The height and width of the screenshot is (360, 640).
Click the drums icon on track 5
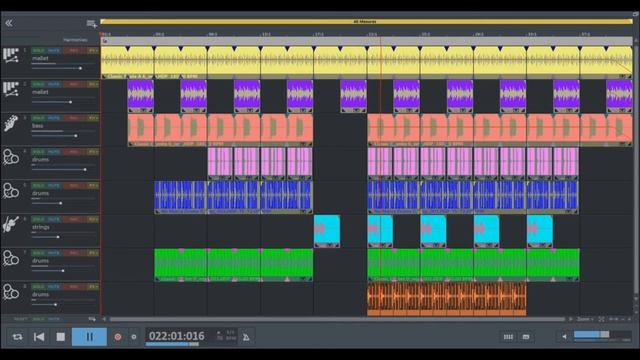pyautogui.click(x=11, y=191)
